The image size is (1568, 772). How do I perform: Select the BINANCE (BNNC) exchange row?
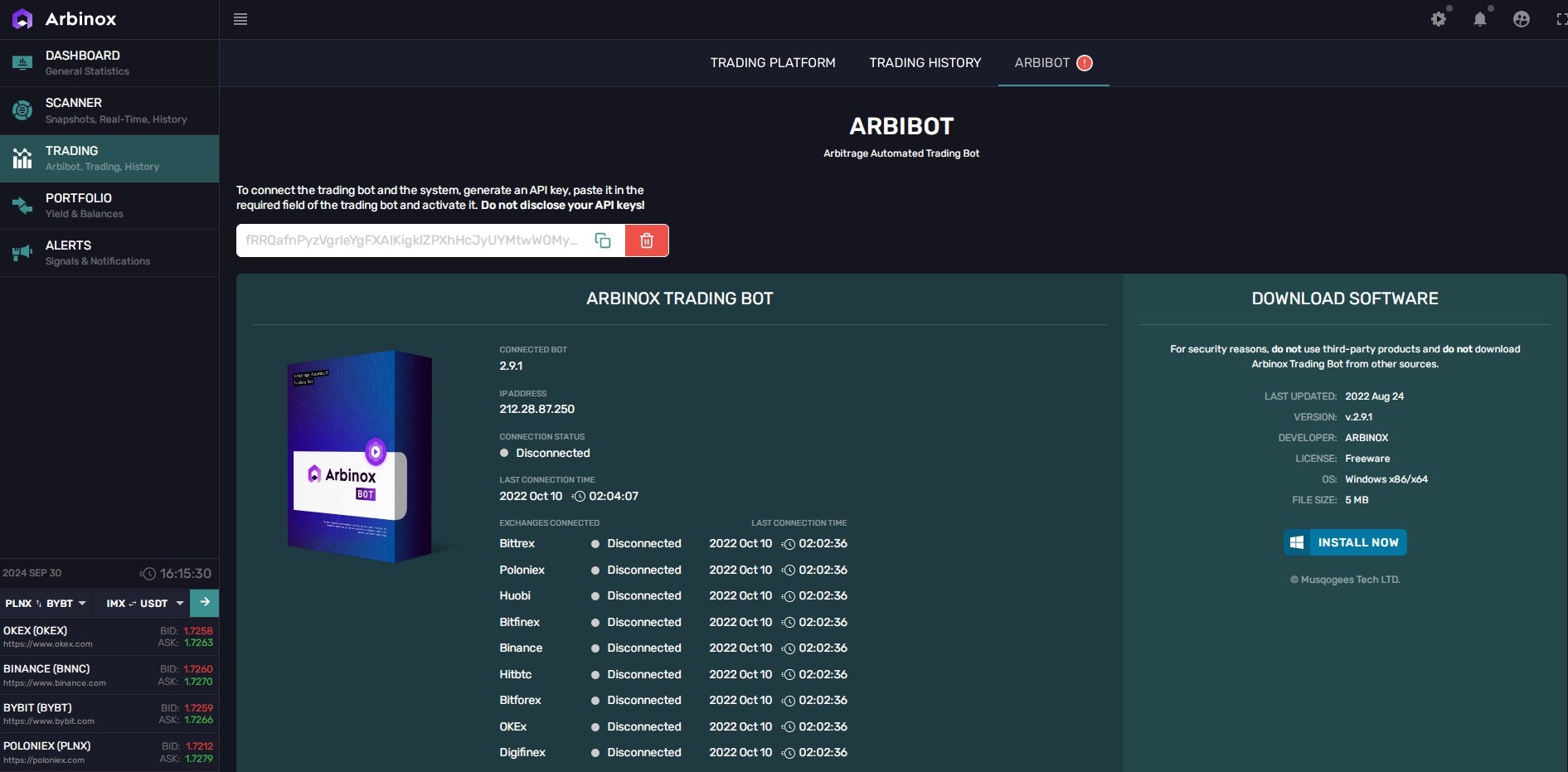(109, 675)
